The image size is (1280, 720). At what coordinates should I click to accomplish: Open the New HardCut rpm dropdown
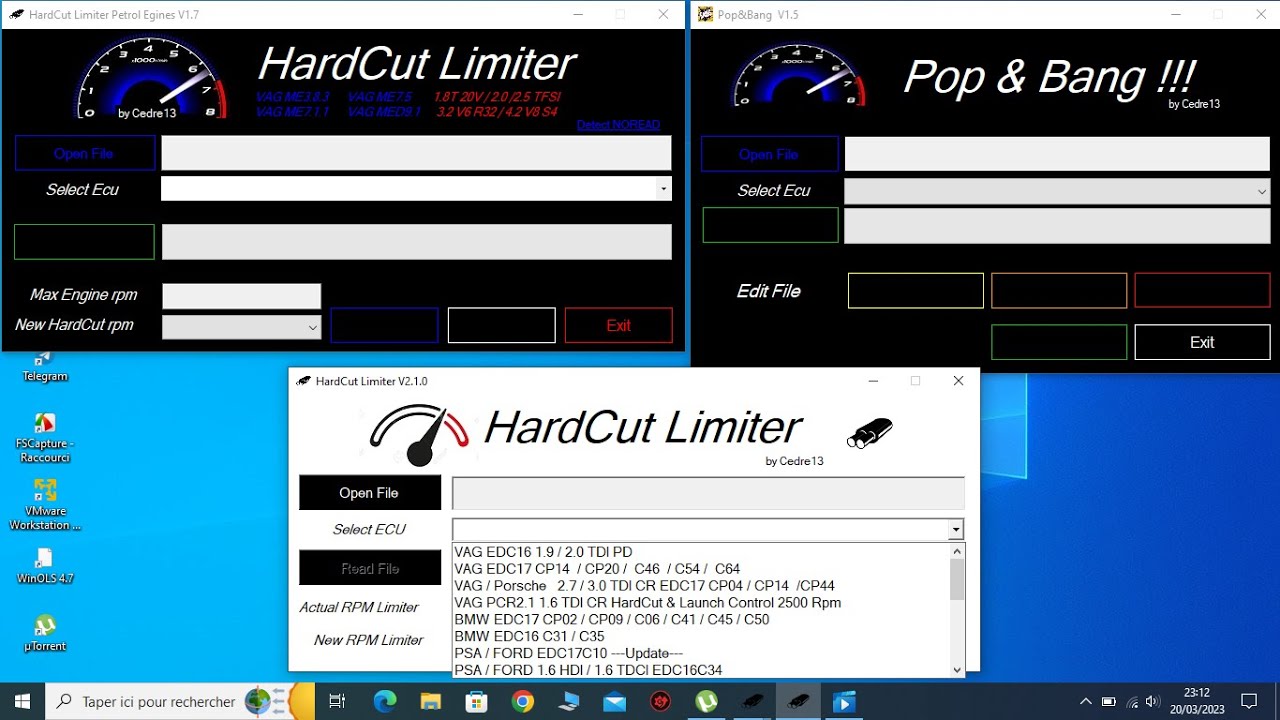[x=312, y=327]
